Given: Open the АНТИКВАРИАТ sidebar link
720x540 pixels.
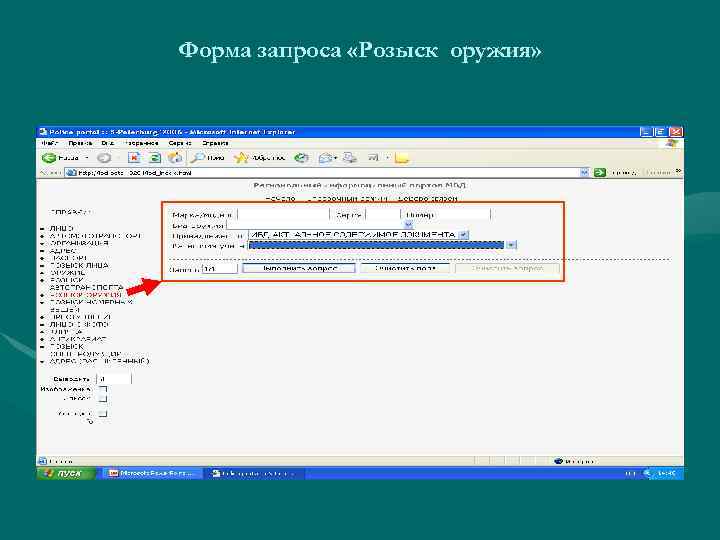Looking at the screenshot, I should pyautogui.click(x=78, y=339).
